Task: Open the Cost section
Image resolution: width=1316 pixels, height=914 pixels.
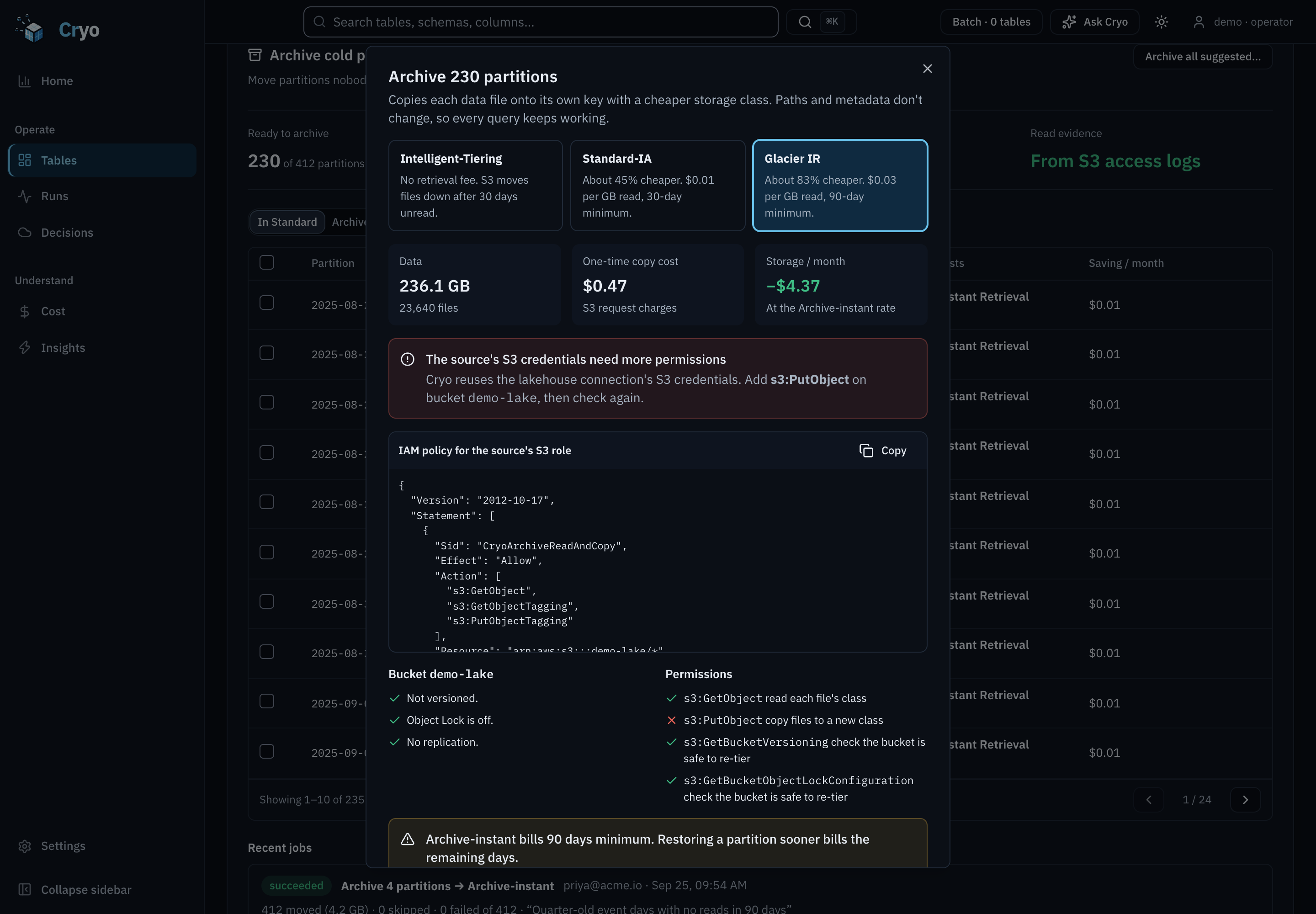Action: 102,311
